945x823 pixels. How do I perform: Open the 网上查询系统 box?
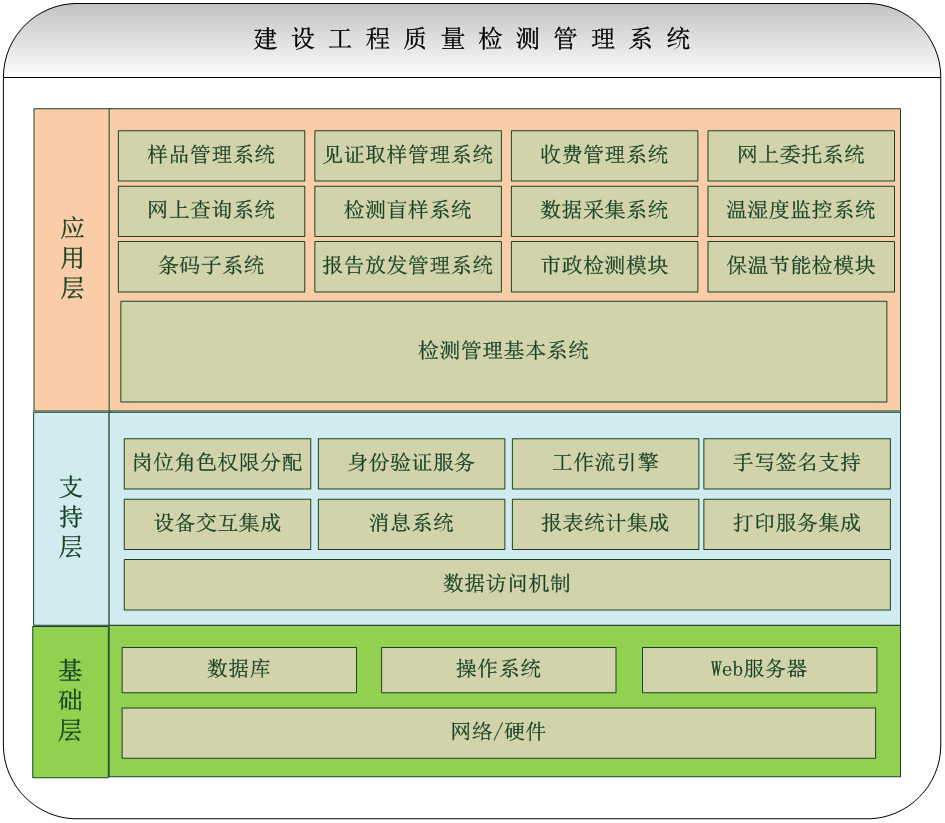click(x=211, y=211)
